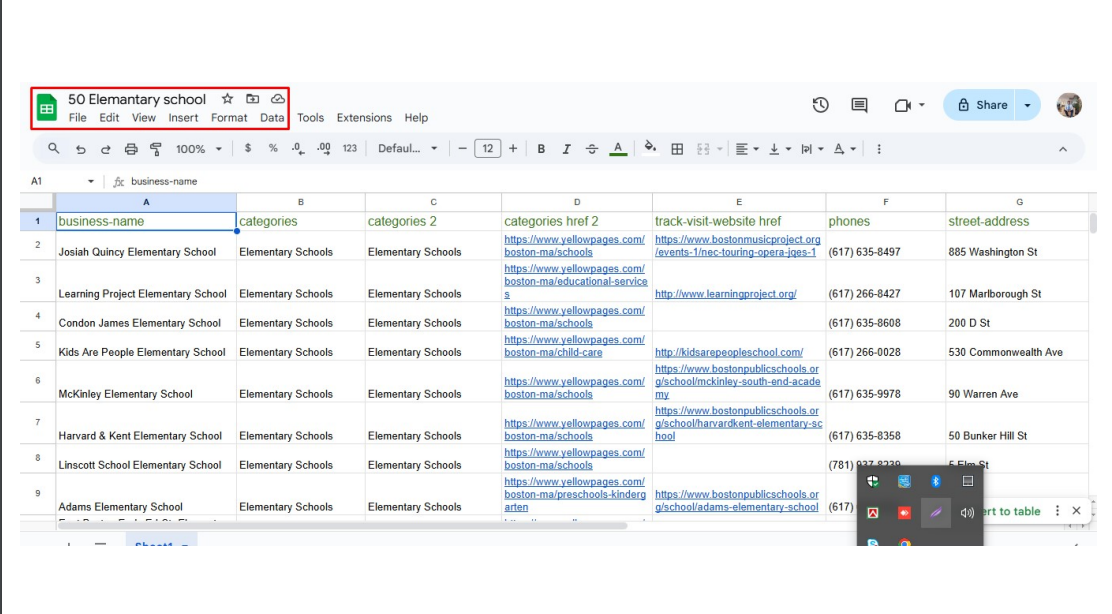This screenshot has width=1112, height=614.
Task: Open the Format menu
Action: pyautogui.click(x=229, y=118)
